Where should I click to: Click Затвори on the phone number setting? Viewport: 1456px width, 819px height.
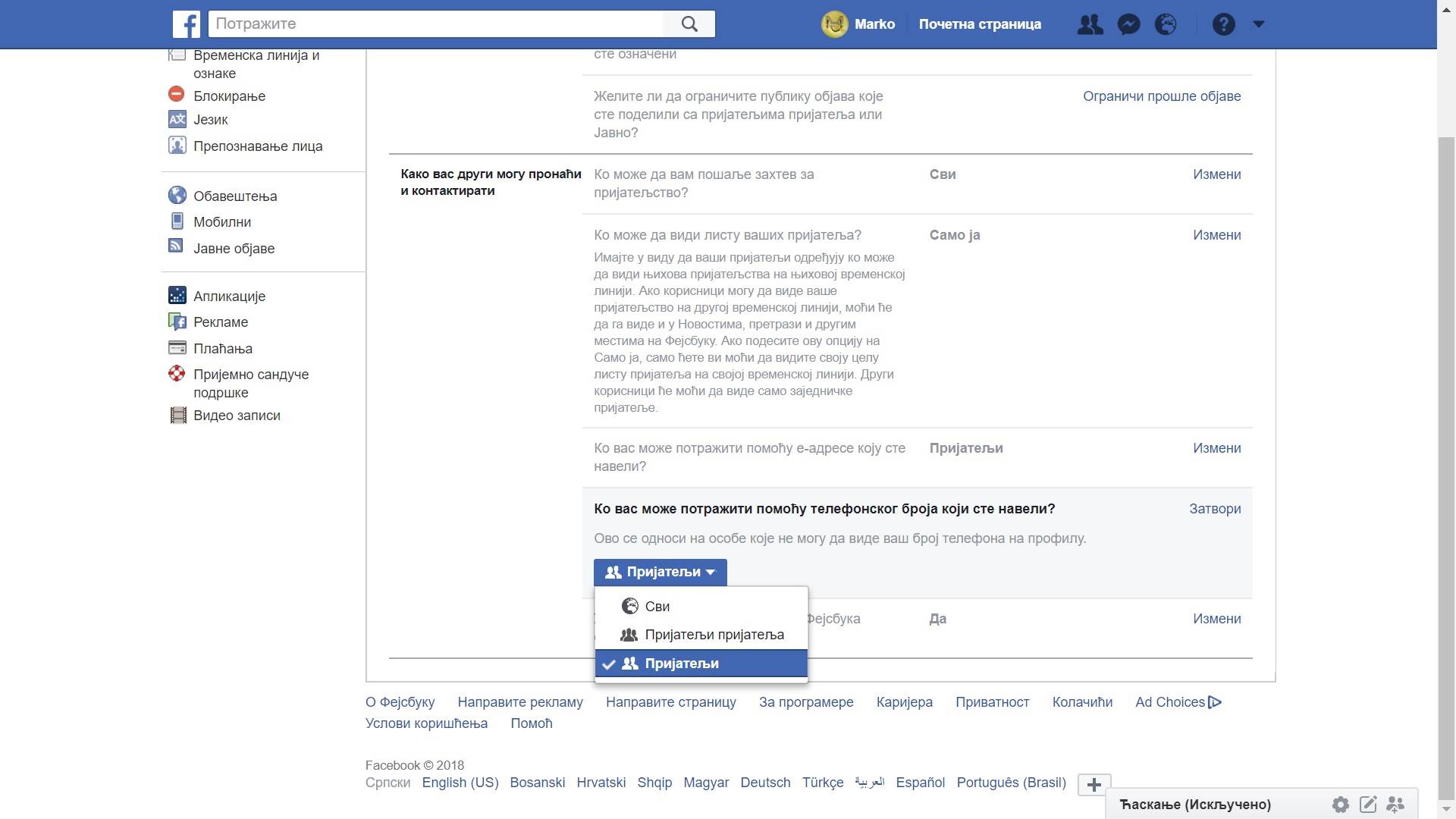(1215, 509)
